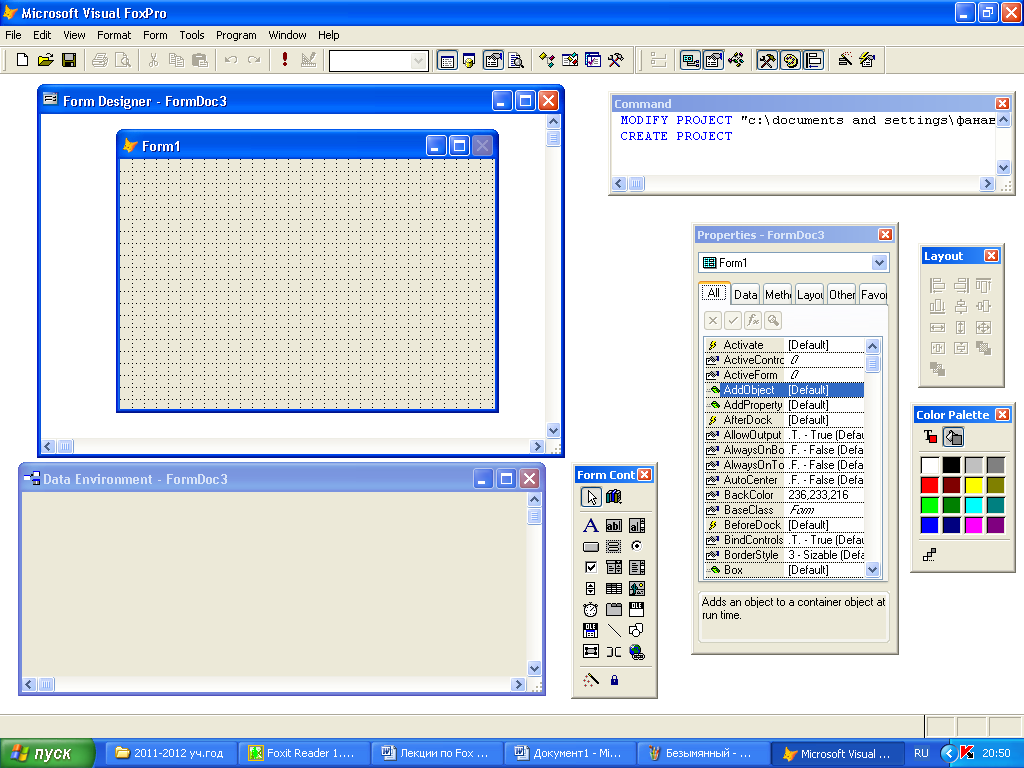The width and height of the screenshot is (1024, 768).
Task: Select the AutoCenter property row
Action: (784, 480)
